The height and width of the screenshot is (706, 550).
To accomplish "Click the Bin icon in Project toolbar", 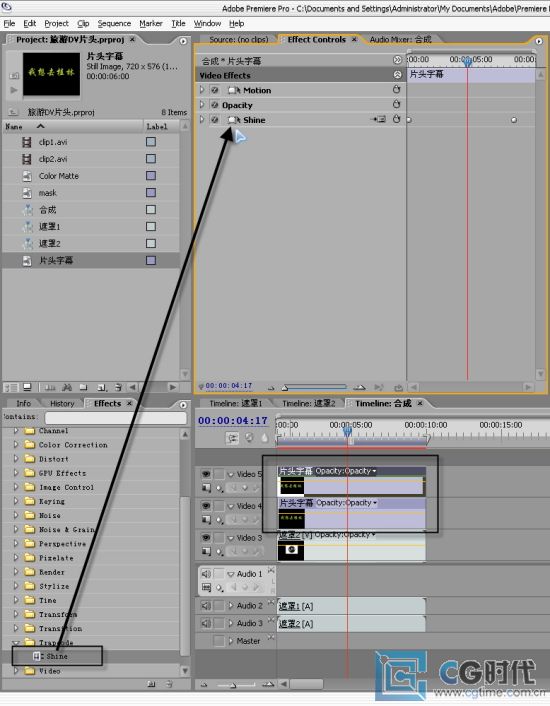I will [x=83, y=387].
